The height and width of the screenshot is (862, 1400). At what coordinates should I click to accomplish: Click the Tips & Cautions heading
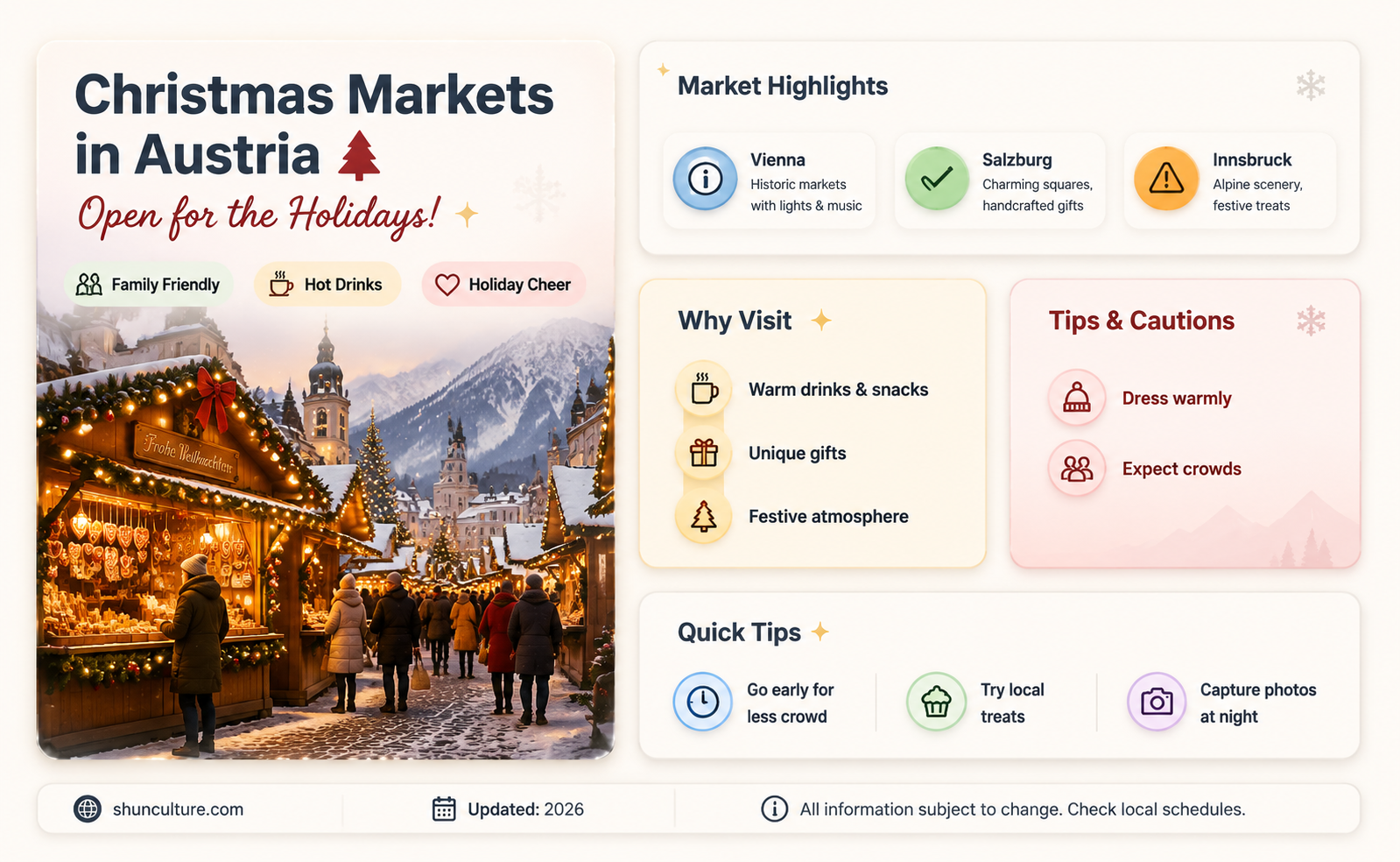pyautogui.click(x=1142, y=321)
